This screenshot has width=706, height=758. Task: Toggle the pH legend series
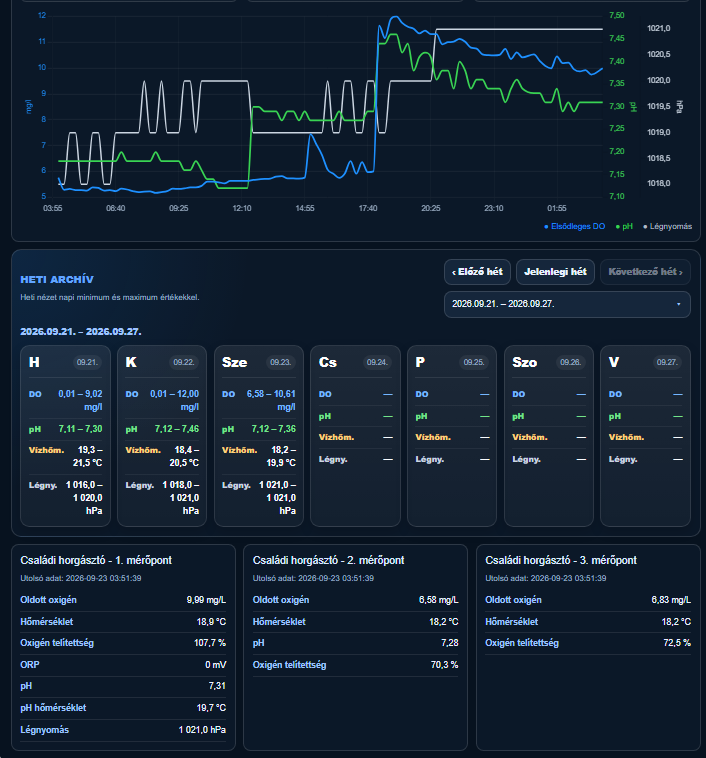pos(624,226)
